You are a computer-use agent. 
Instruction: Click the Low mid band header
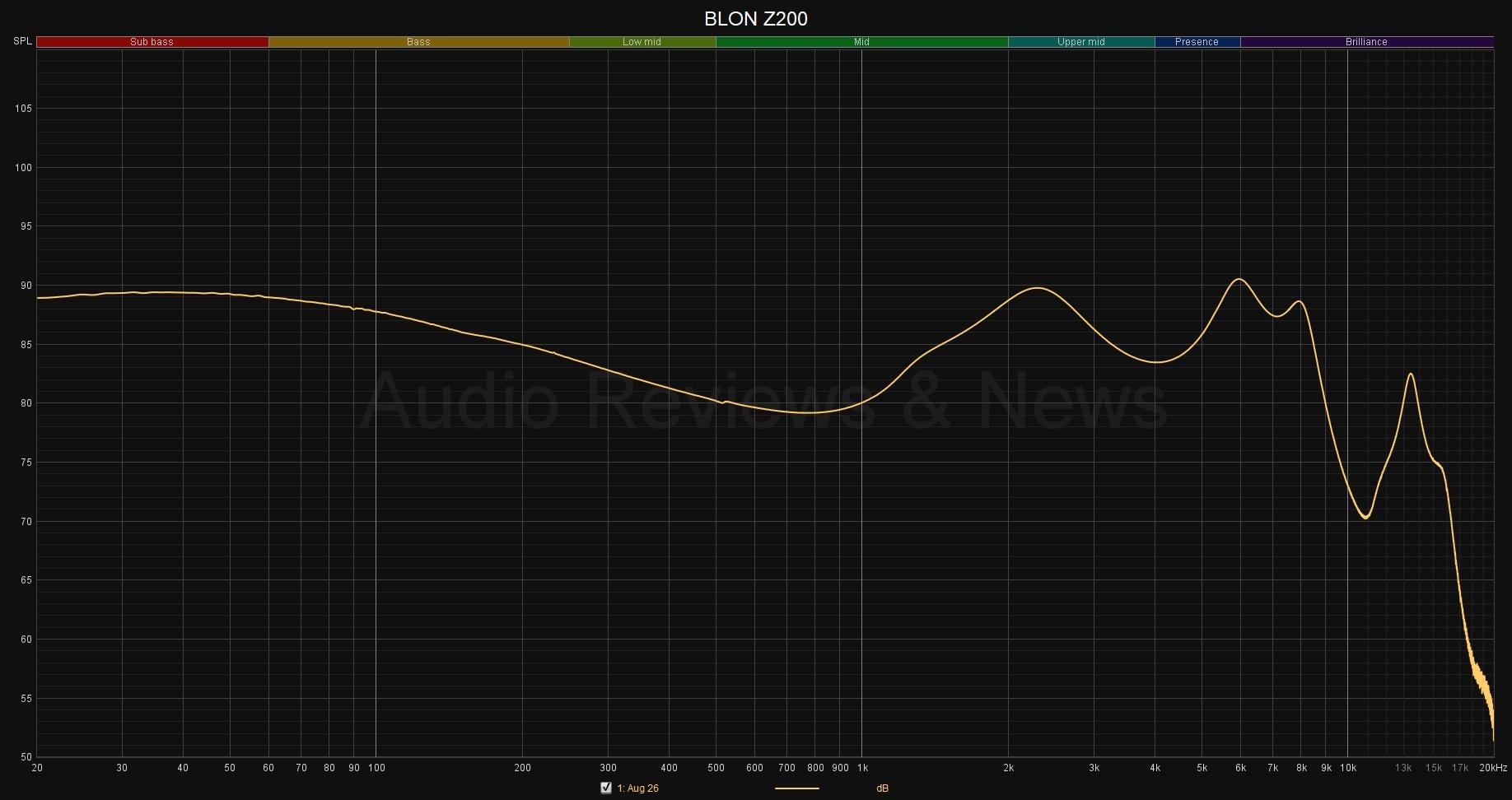[x=642, y=42]
